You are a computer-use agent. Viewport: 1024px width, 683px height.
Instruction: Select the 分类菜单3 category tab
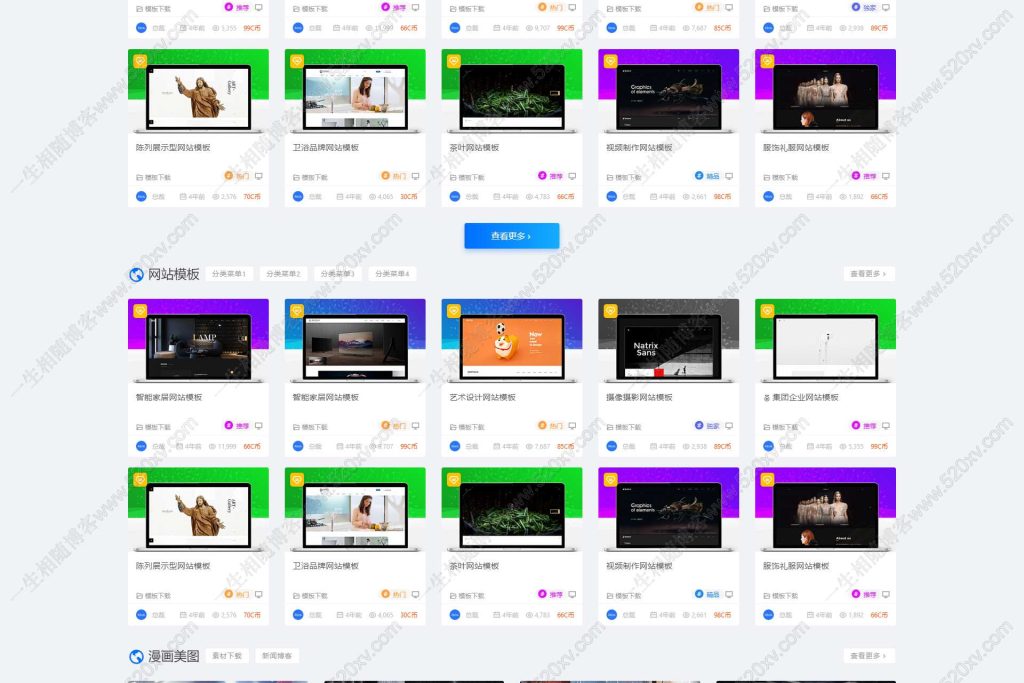click(x=338, y=272)
